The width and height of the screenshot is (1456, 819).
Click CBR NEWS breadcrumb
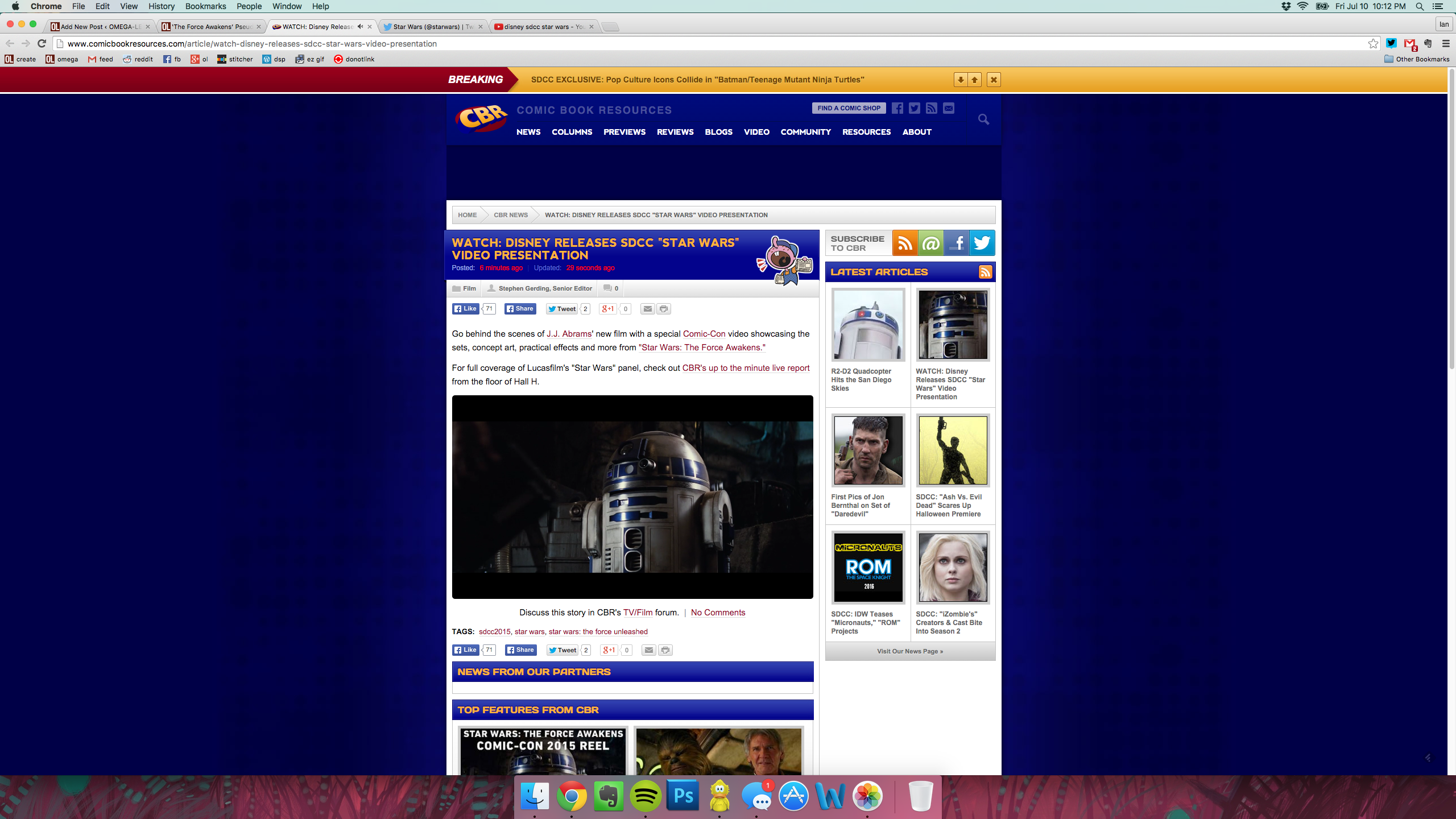click(x=510, y=215)
